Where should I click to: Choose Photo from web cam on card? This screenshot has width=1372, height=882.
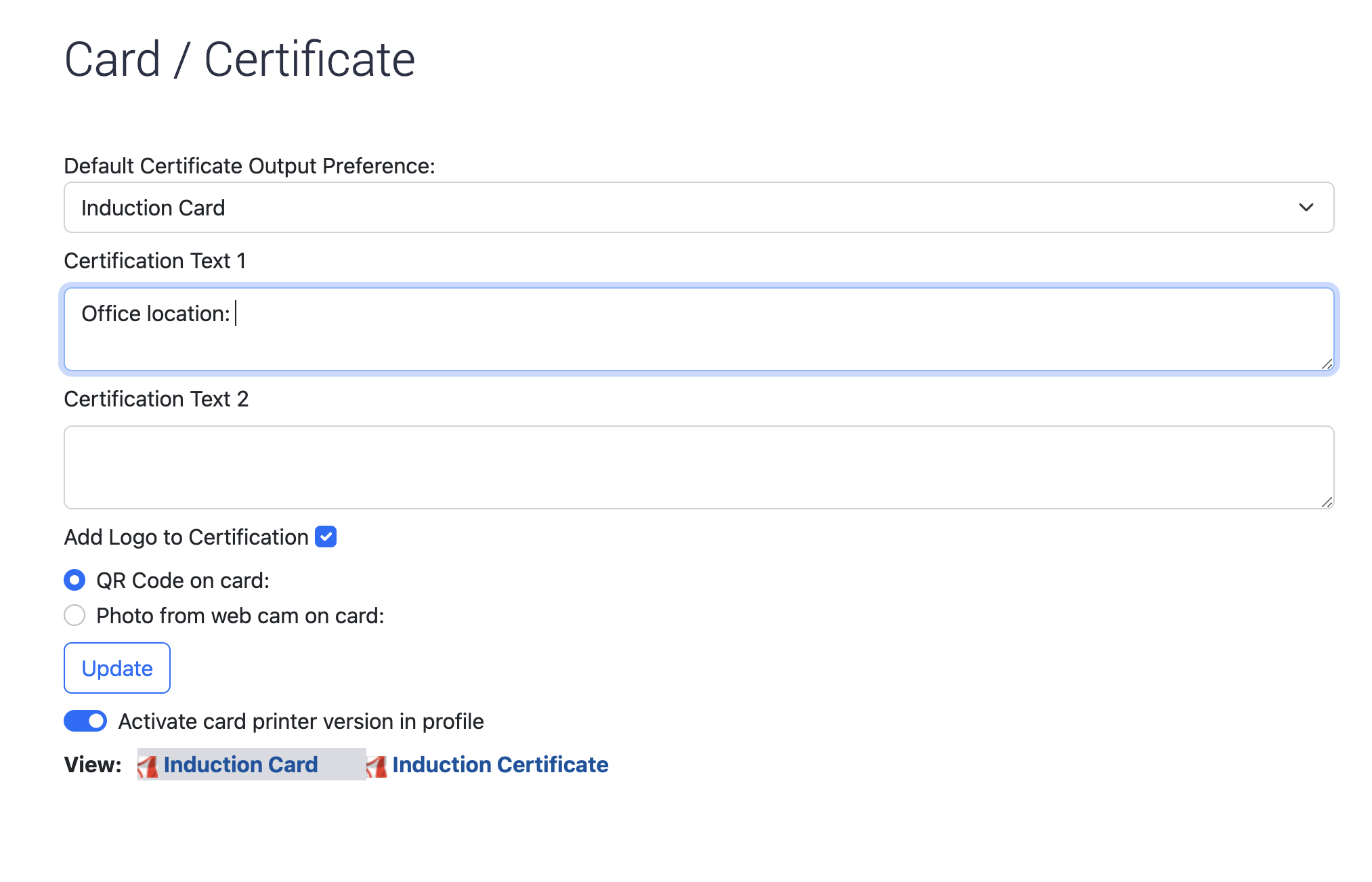tap(74, 616)
